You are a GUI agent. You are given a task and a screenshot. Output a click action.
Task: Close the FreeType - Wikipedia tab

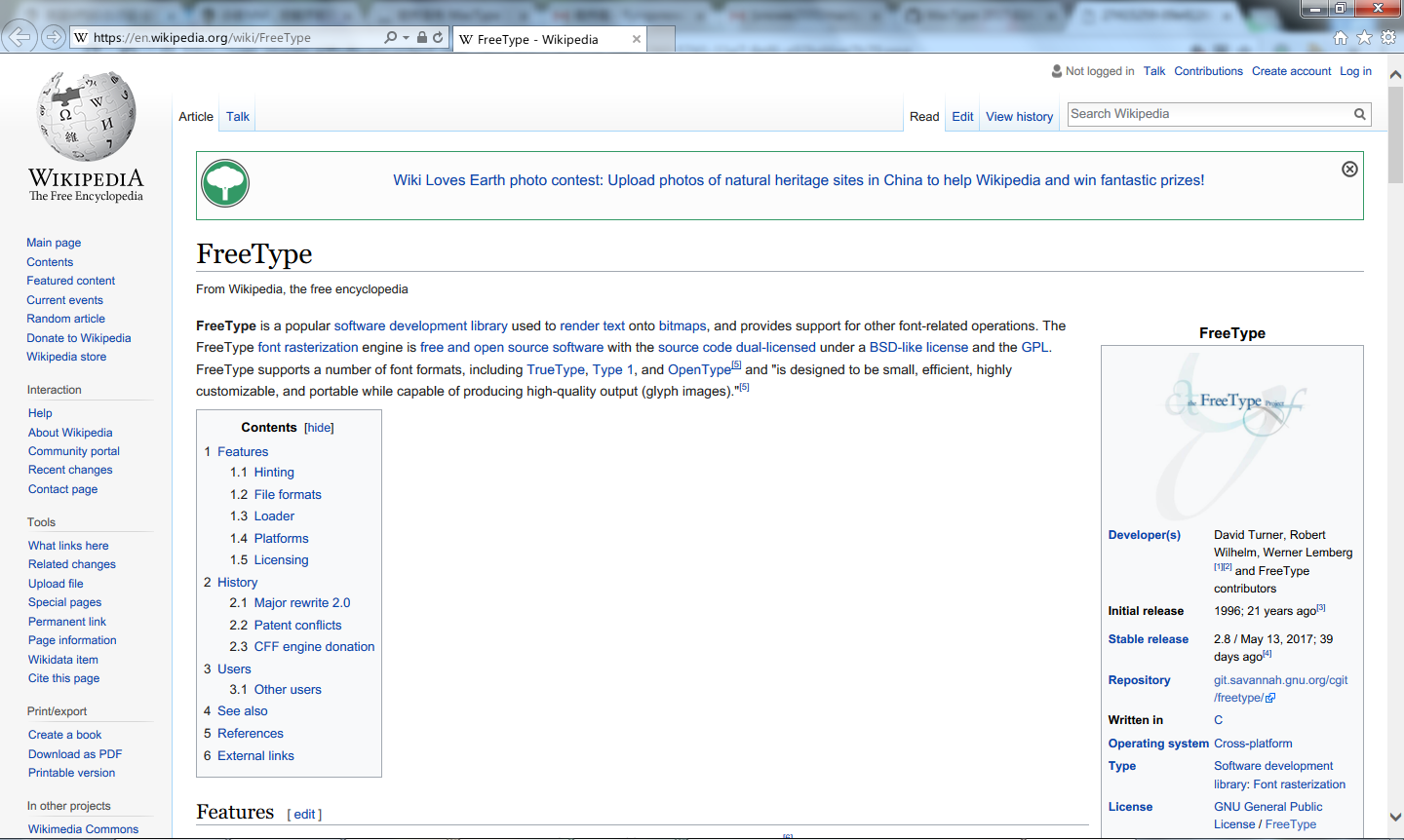click(637, 39)
